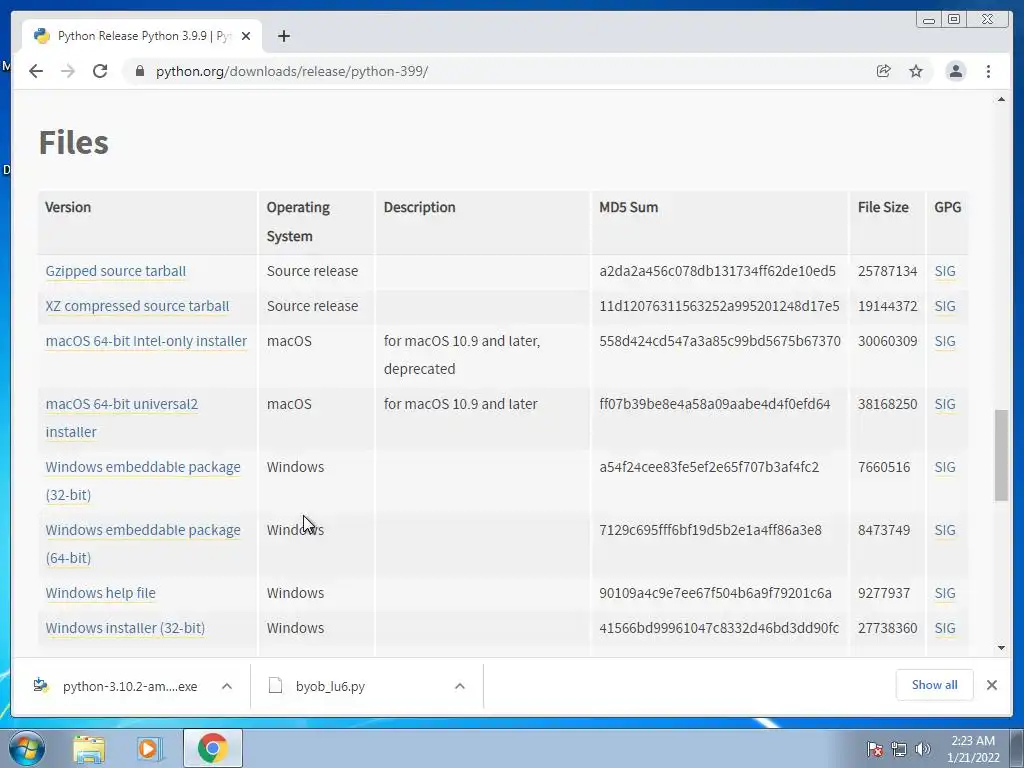Screen dimensions: 1024x768
Task: Open SIG for Windows embeddable 32-bit
Action: (945, 467)
